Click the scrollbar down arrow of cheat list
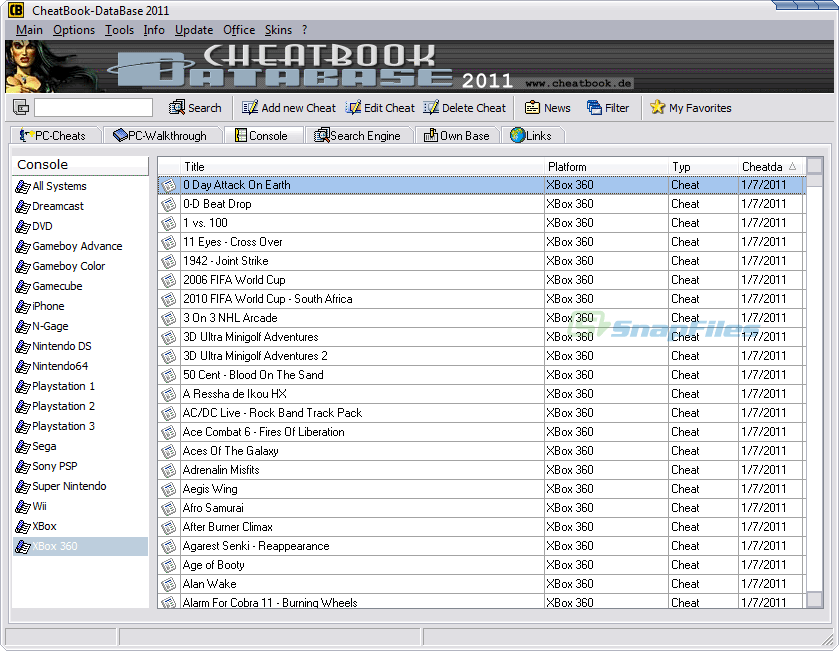This screenshot has width=839, height=651. click(x=814, y=599)
